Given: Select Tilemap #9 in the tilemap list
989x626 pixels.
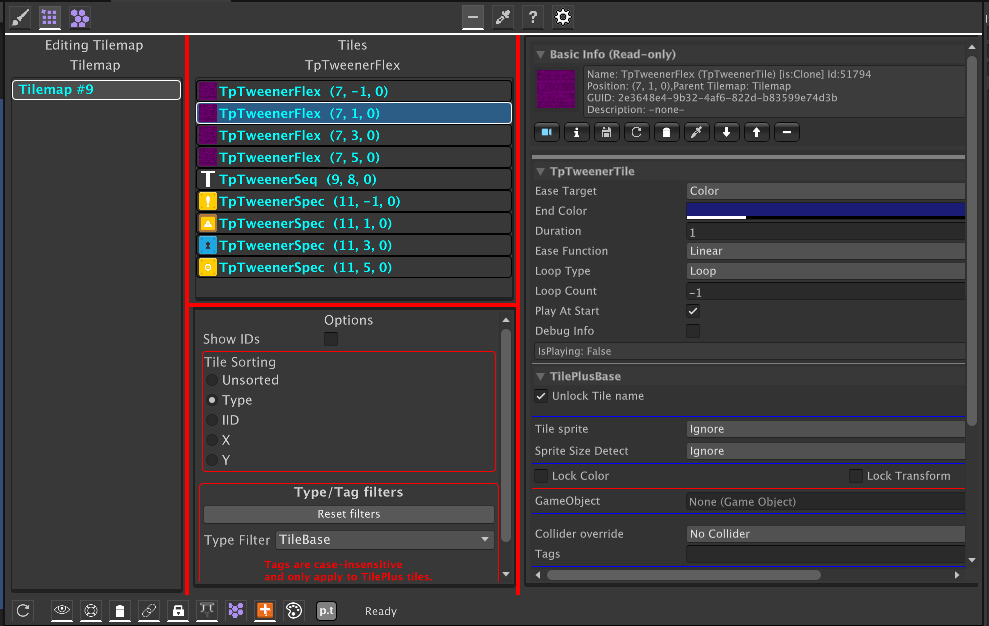Looking at the screenshot, I should [97, 90].
